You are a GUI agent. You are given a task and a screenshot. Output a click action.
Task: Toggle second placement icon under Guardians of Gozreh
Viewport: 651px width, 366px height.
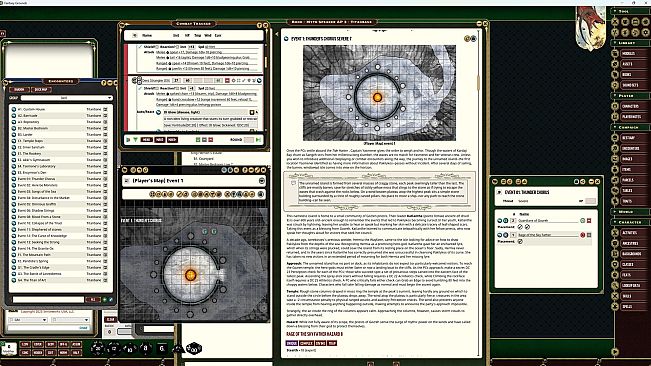pyautogui.click(x=527, y=227)
